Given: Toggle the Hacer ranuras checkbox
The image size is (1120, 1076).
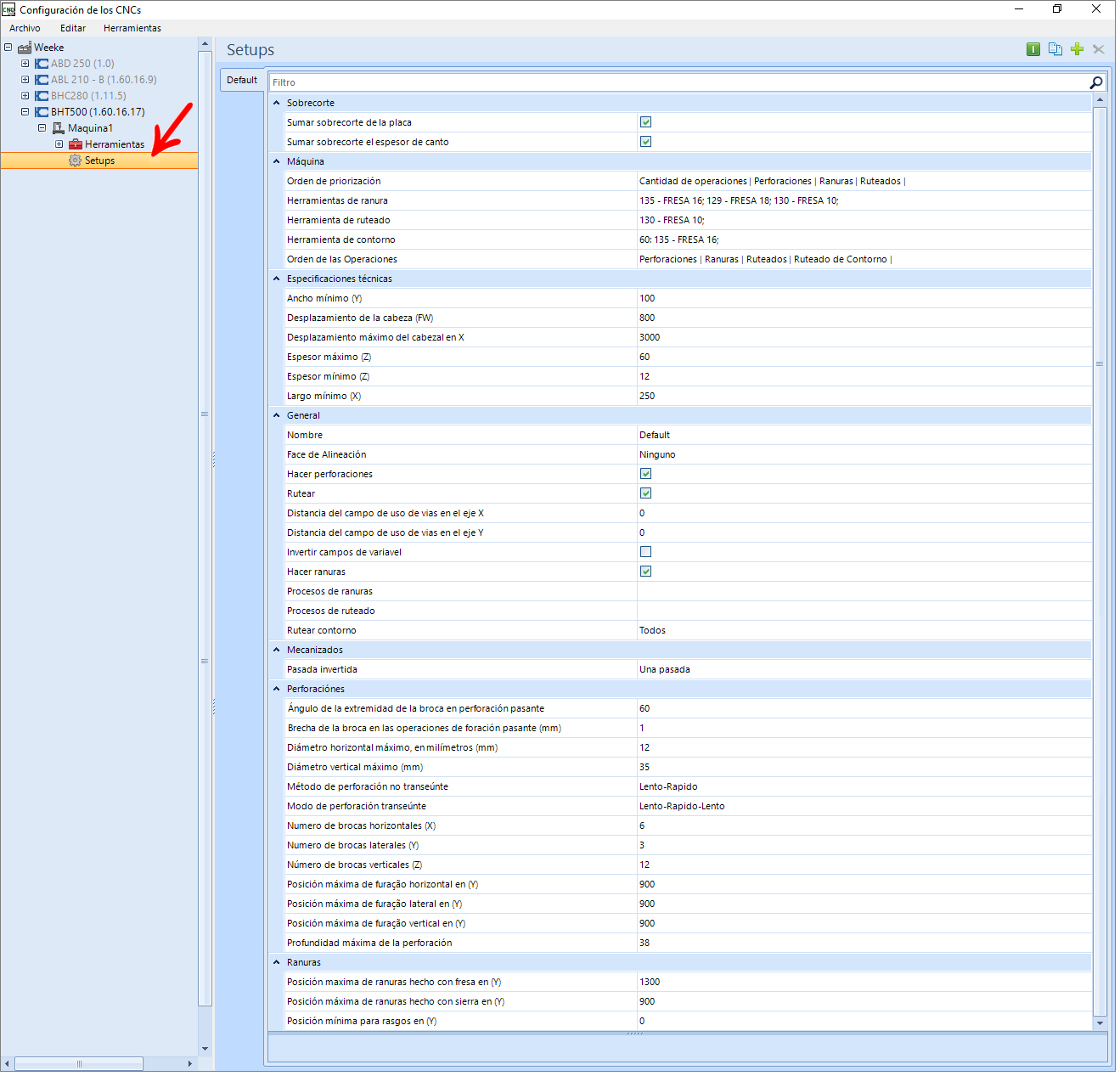Looking at the screenshot, I should [x=645, y=572].
